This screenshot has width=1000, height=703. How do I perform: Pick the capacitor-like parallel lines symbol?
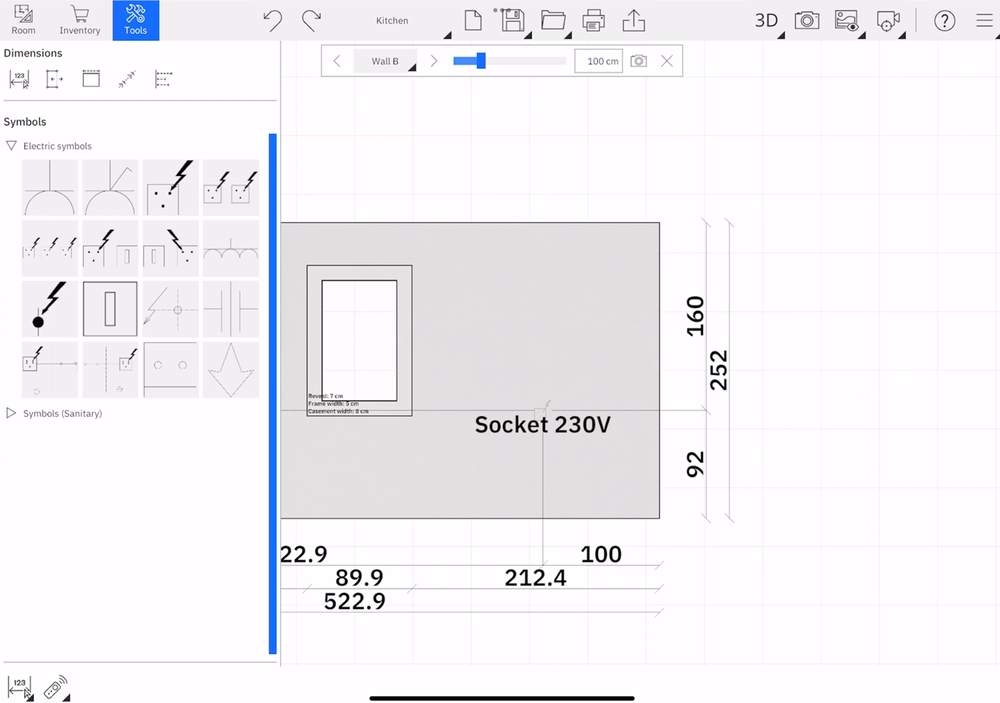(x=231, y=309)
